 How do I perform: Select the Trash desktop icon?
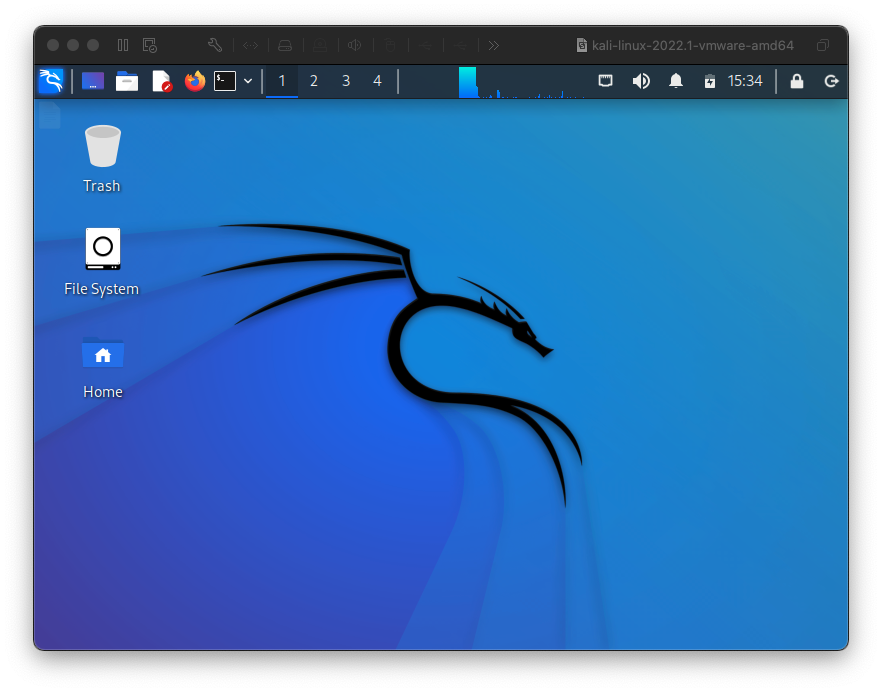coord(102,146)
